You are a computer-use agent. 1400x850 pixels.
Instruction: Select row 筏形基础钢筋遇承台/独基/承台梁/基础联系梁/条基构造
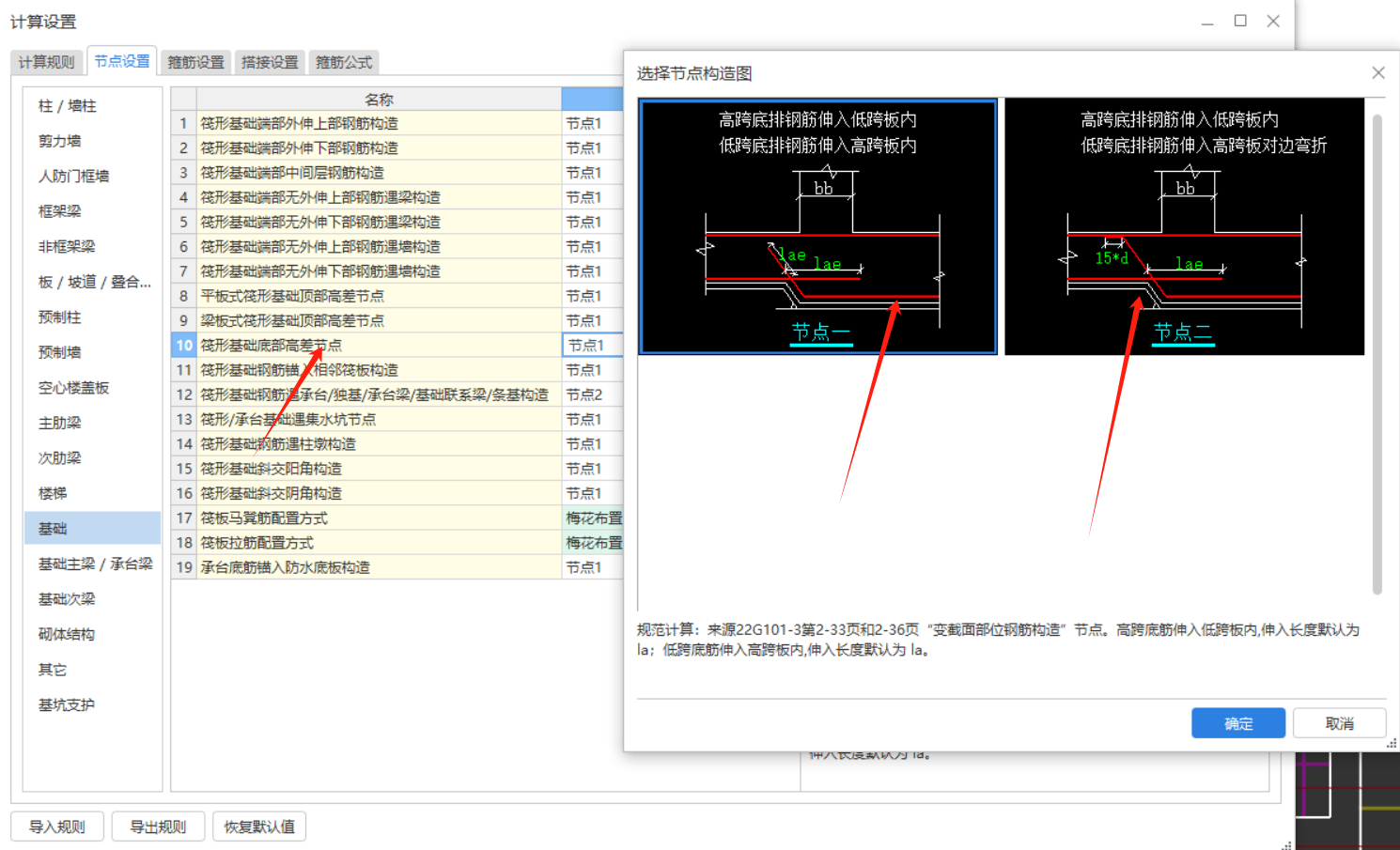pyautogui.click(x=379, y=394)
